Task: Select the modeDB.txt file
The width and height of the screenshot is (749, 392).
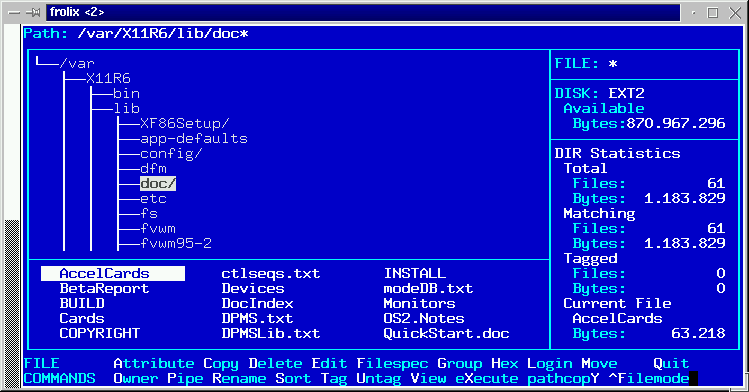Action: (428, 288)
